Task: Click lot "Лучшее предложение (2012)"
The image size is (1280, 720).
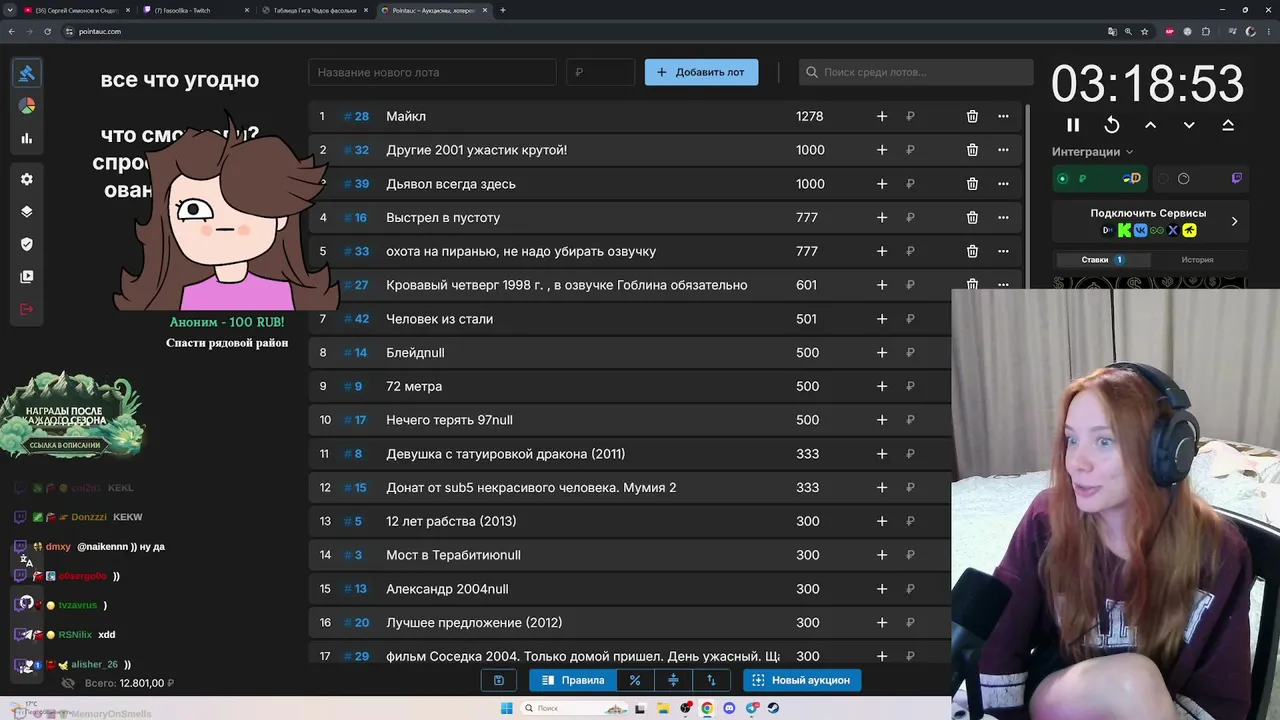Action: click(474, 623)
